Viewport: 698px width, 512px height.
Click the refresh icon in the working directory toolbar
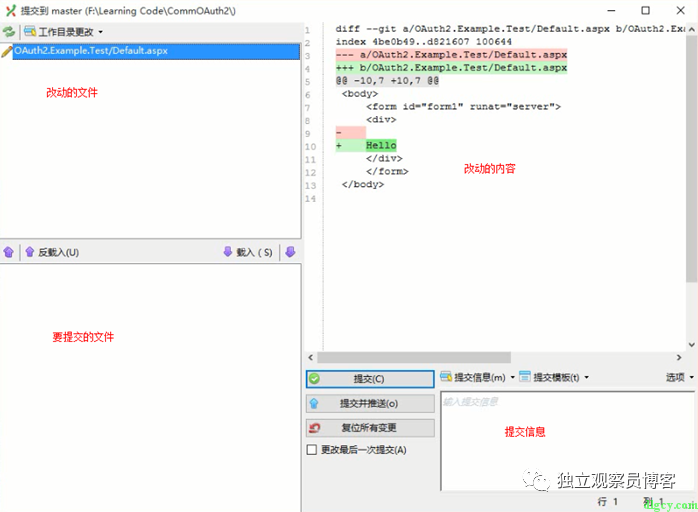click(x=8, y=32)
